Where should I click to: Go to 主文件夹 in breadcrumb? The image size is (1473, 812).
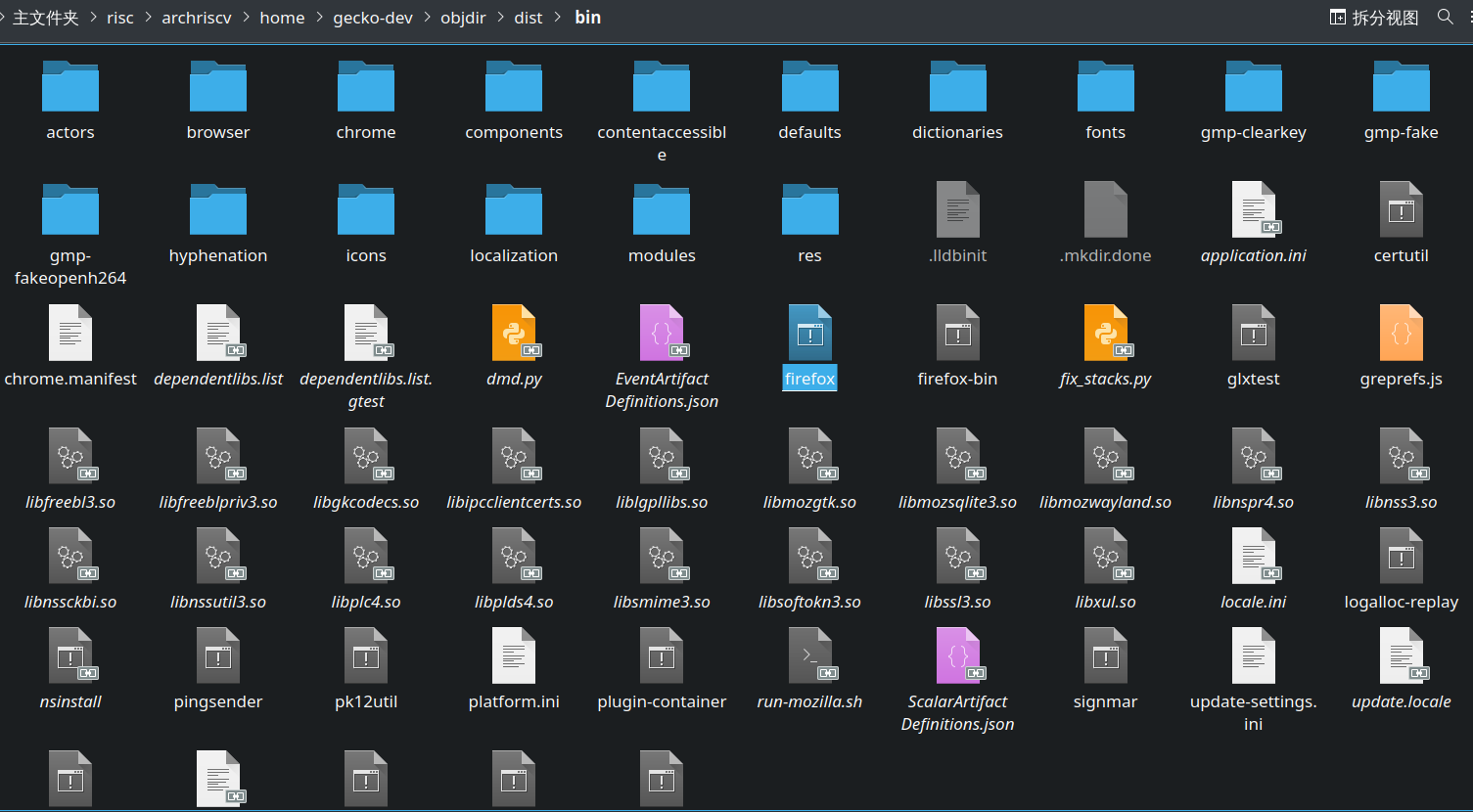[45, 18]
